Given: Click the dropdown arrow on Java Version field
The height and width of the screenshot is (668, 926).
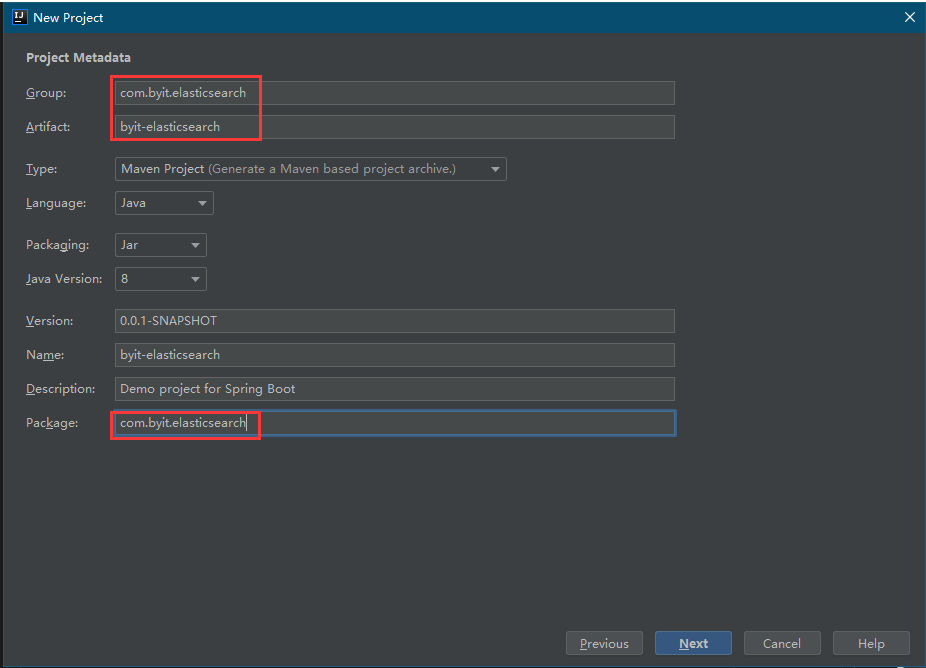Looking at the screenshot, I should [197, 279].
